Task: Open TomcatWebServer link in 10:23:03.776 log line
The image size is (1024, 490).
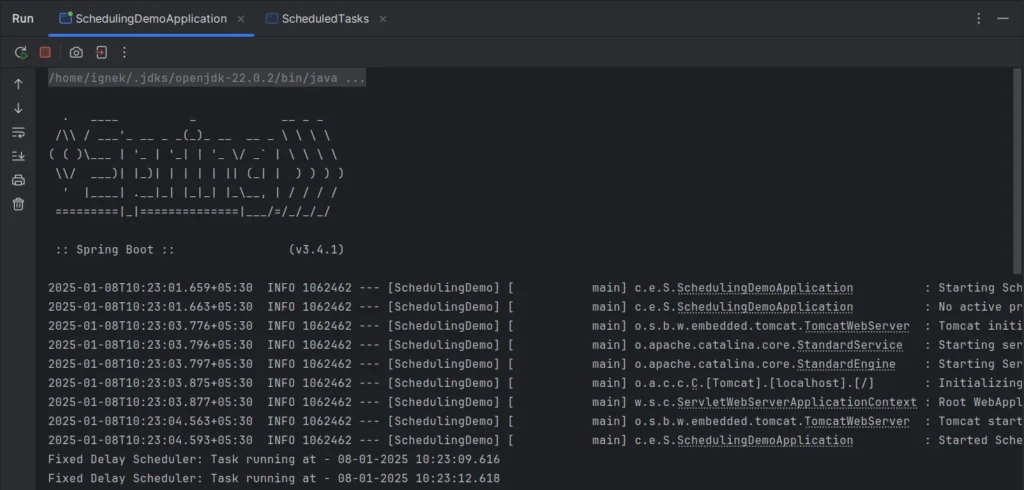Action: 857,326
